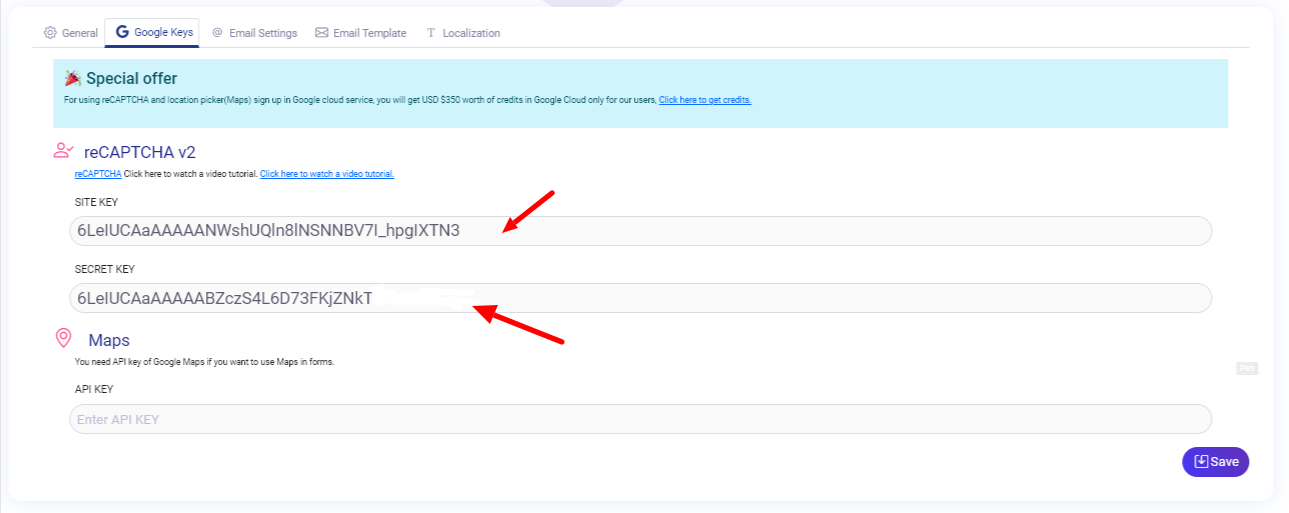This screenshot has height=513, width=1289.
Task: Click into the SECRET KEY field
Action: tap(640, 298)
